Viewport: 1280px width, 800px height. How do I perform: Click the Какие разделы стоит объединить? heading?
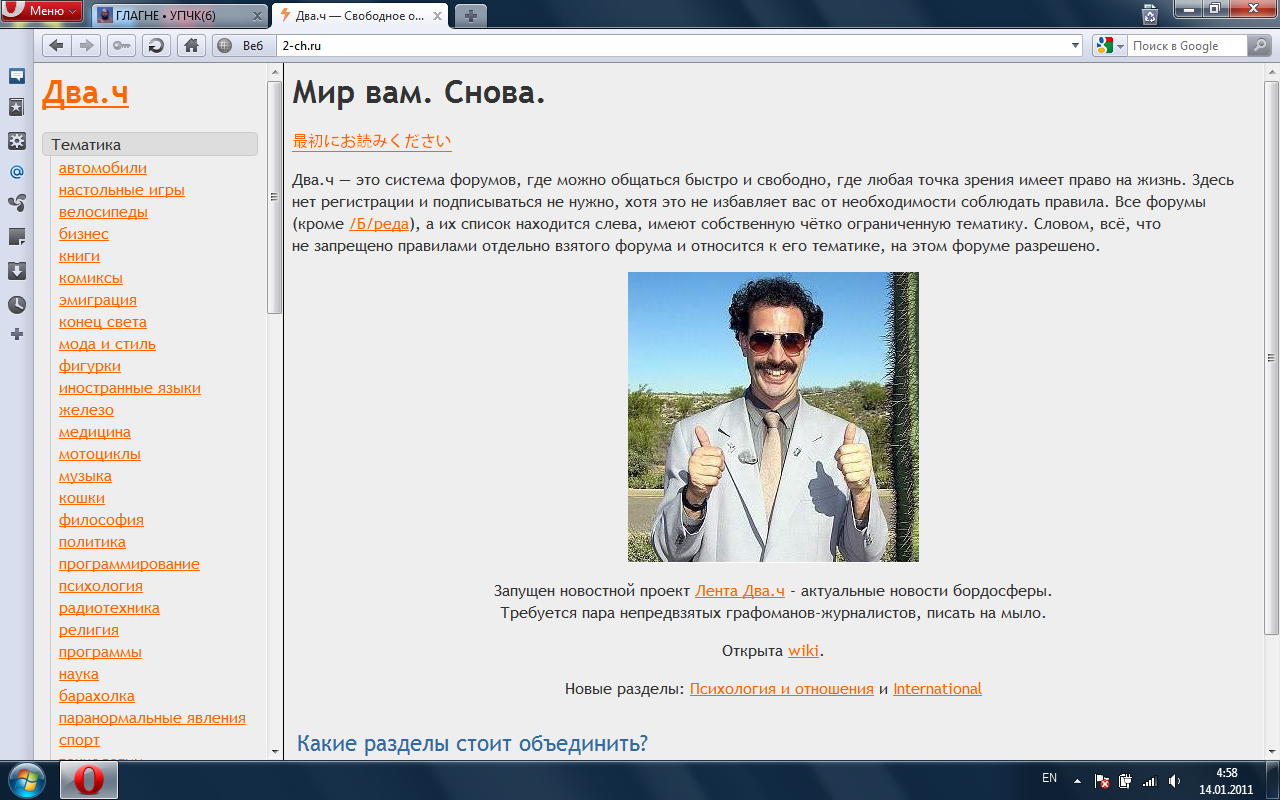coord(473,744)
